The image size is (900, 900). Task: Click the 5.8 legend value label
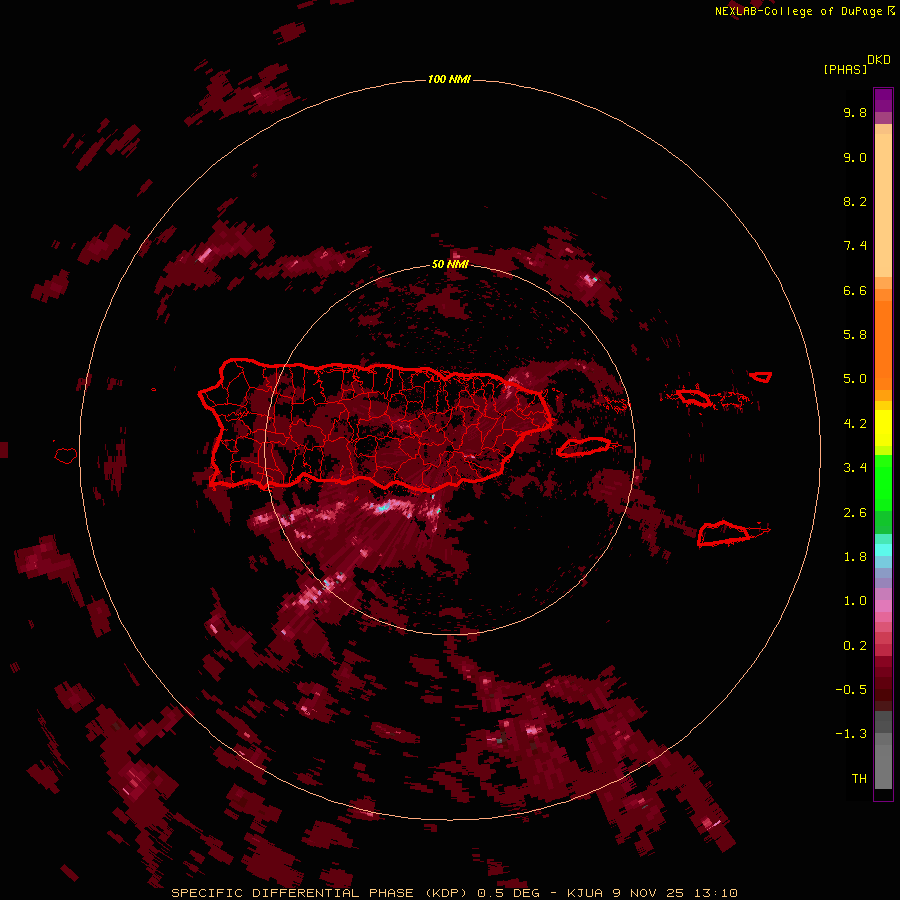click(x=855, y=335)
